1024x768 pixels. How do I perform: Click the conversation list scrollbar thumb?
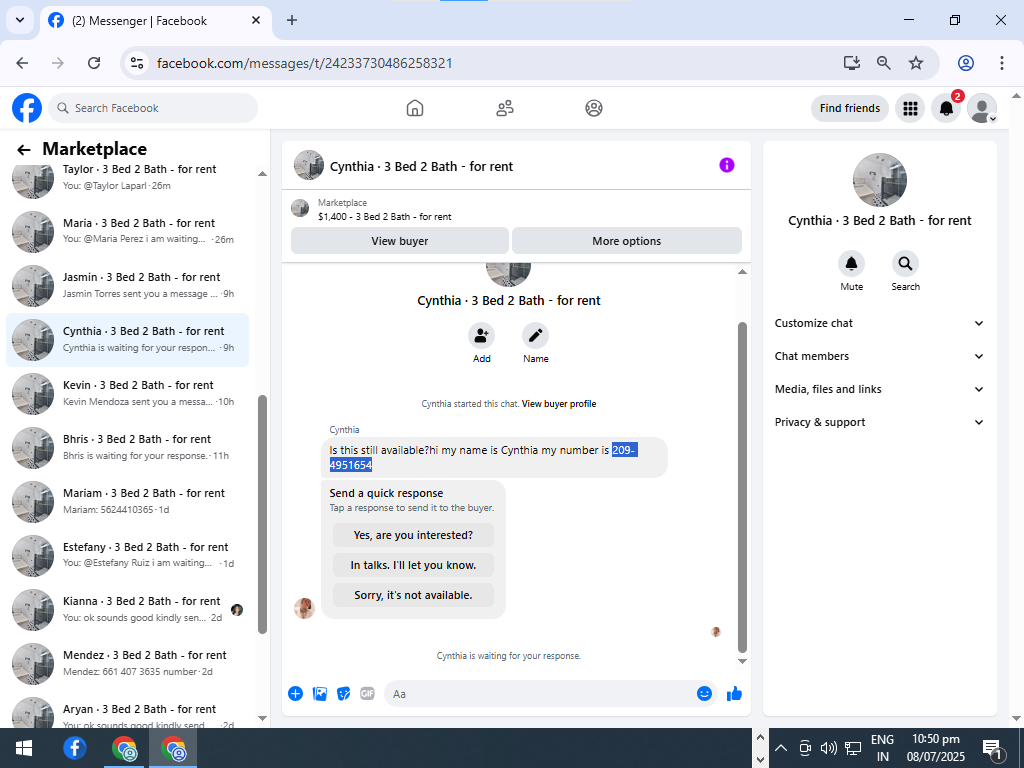pos(263,514)
